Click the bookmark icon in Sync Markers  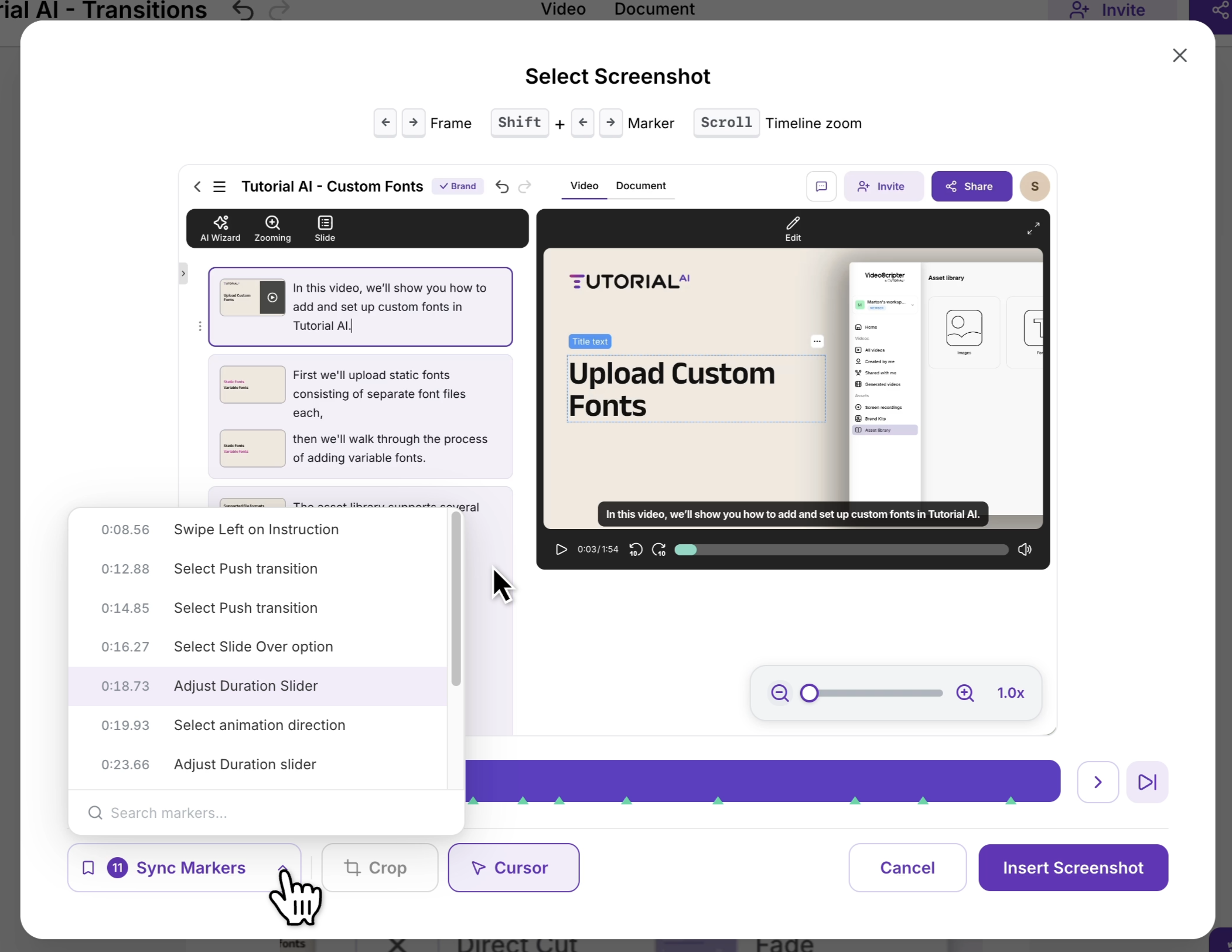click(x=88, y=868)
